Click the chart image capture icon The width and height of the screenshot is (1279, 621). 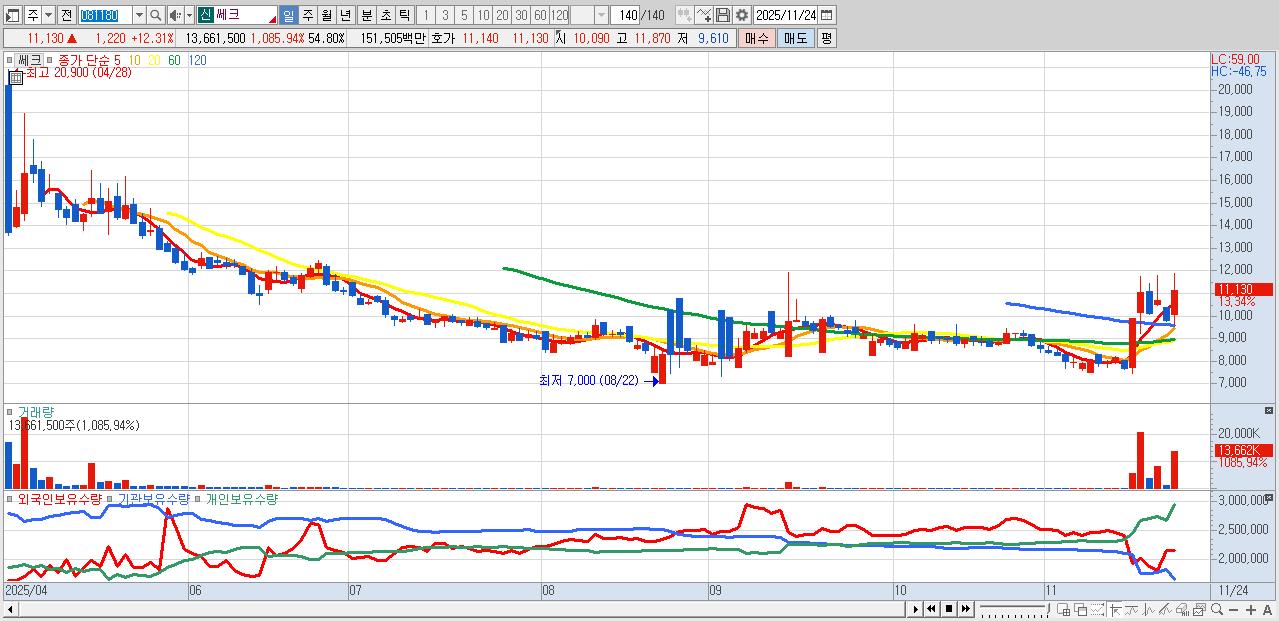(x=1200, y=609)
